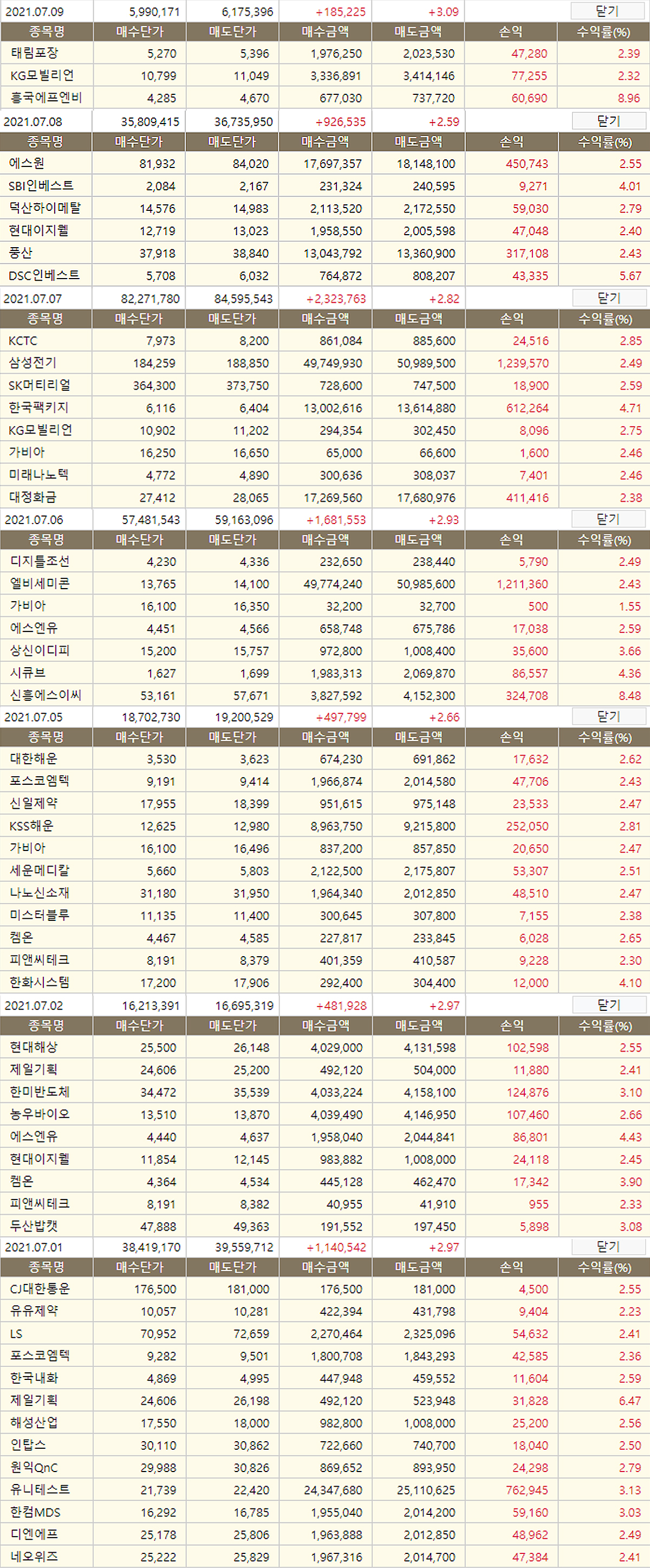Click stock name 해성산업
650x1568 pixels.
[34, 1423]
